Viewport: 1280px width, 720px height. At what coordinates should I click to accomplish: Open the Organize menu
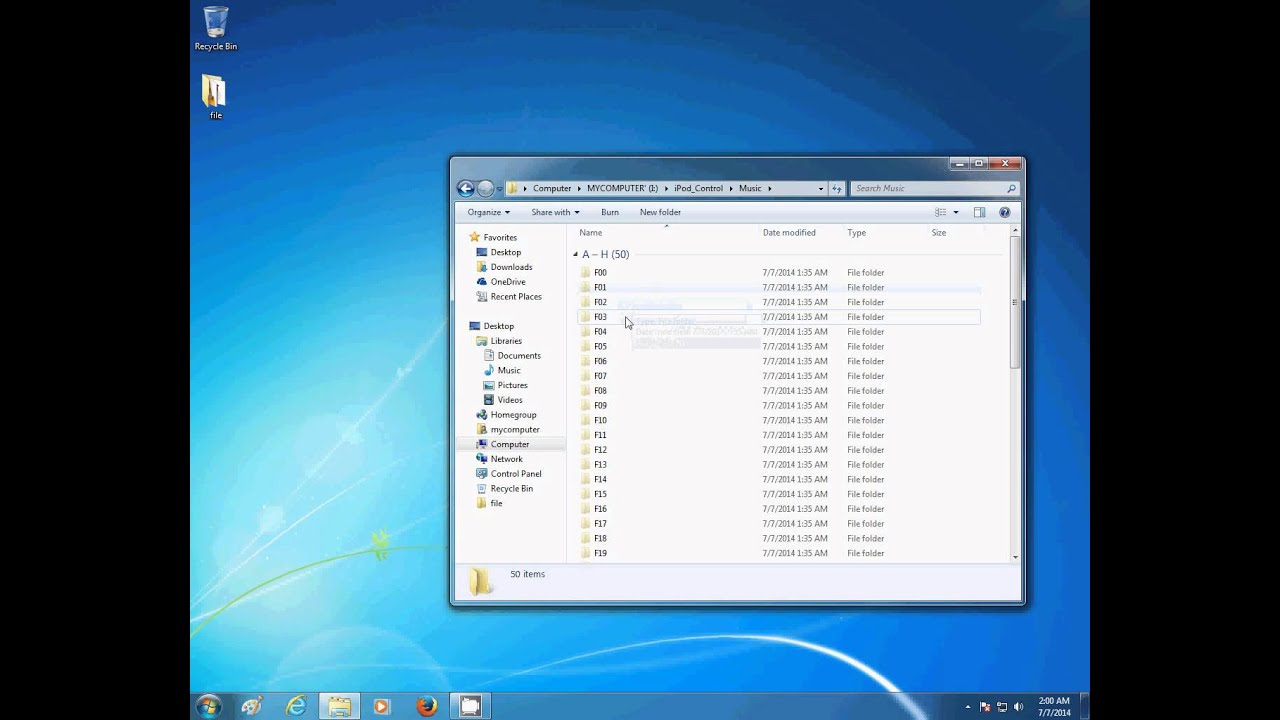[488, 212]
